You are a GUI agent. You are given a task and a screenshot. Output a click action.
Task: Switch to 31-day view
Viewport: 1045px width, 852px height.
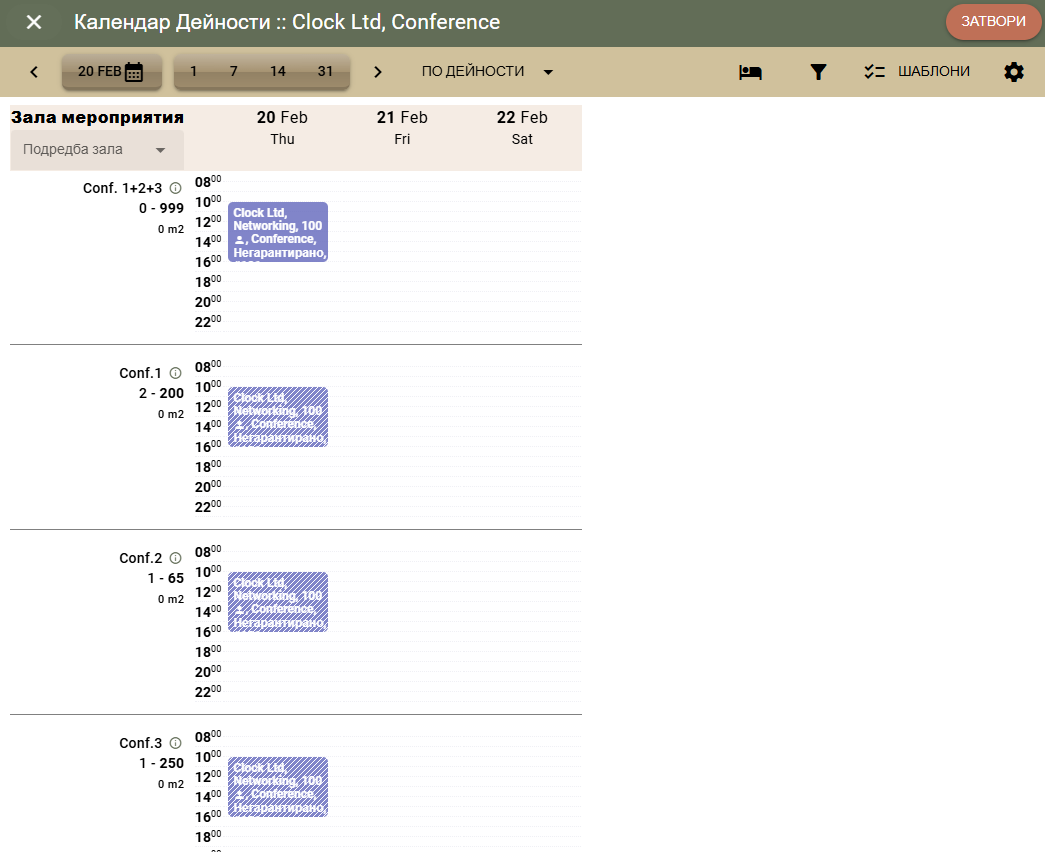coord(325,71)
